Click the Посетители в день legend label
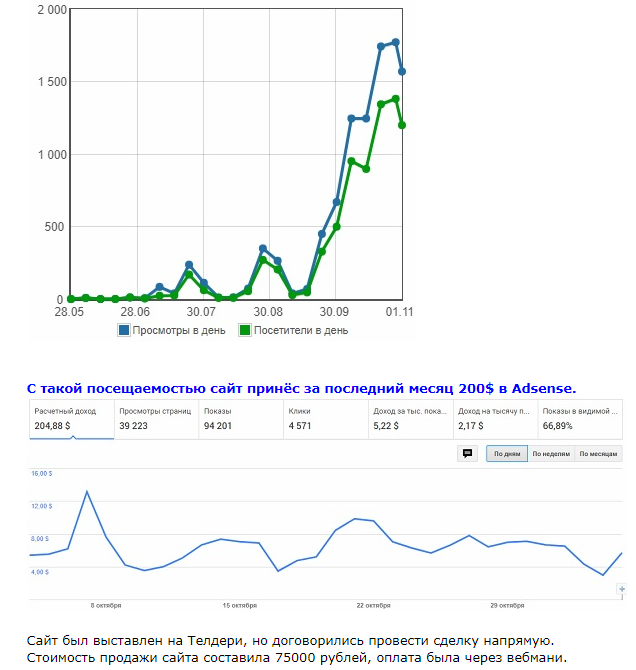This screenshot has width=636, height=670. 301,329
